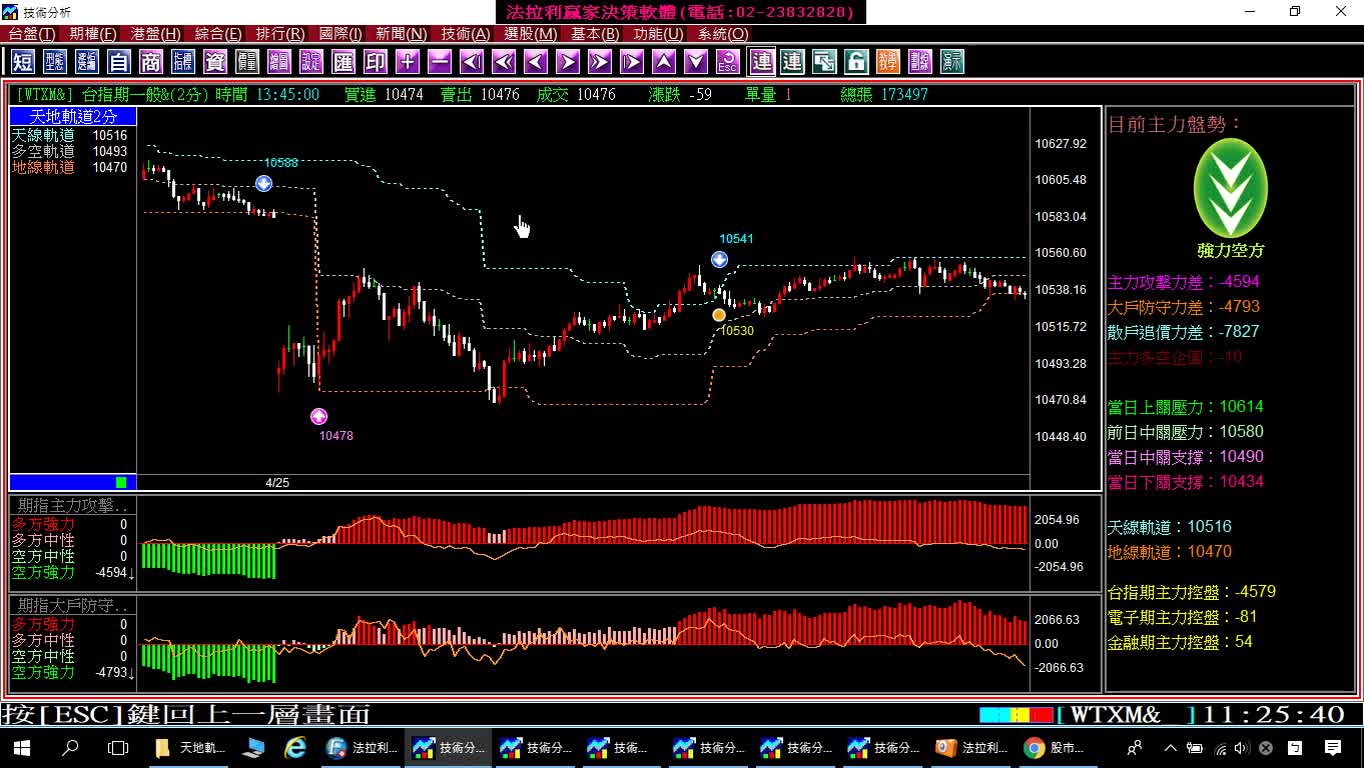Screen dimensions: 1364x768
Task: Click the 自 self-select toolbar icon
Action: coord(119,62)
